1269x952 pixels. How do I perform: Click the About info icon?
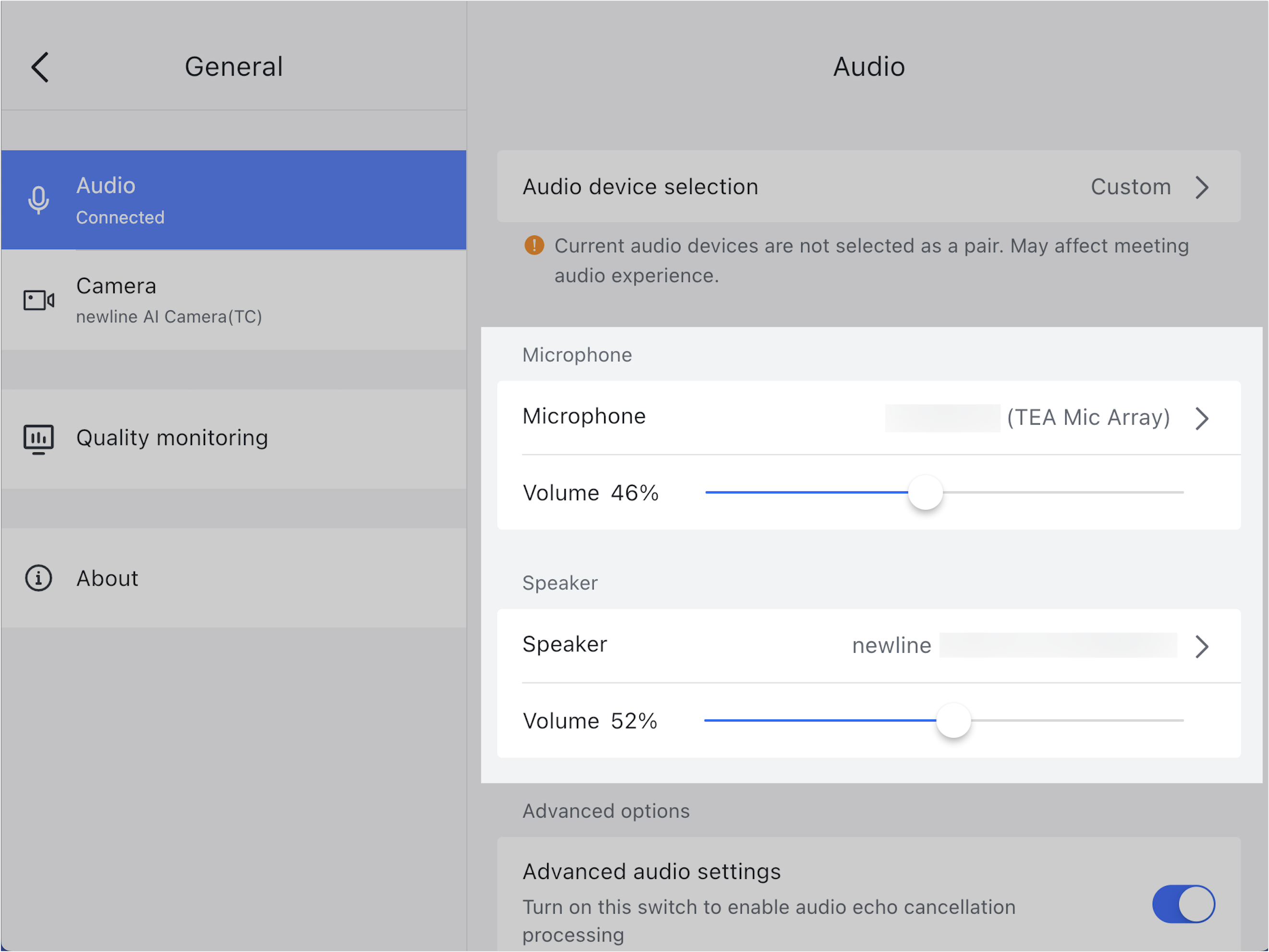[x=38, y=578]
